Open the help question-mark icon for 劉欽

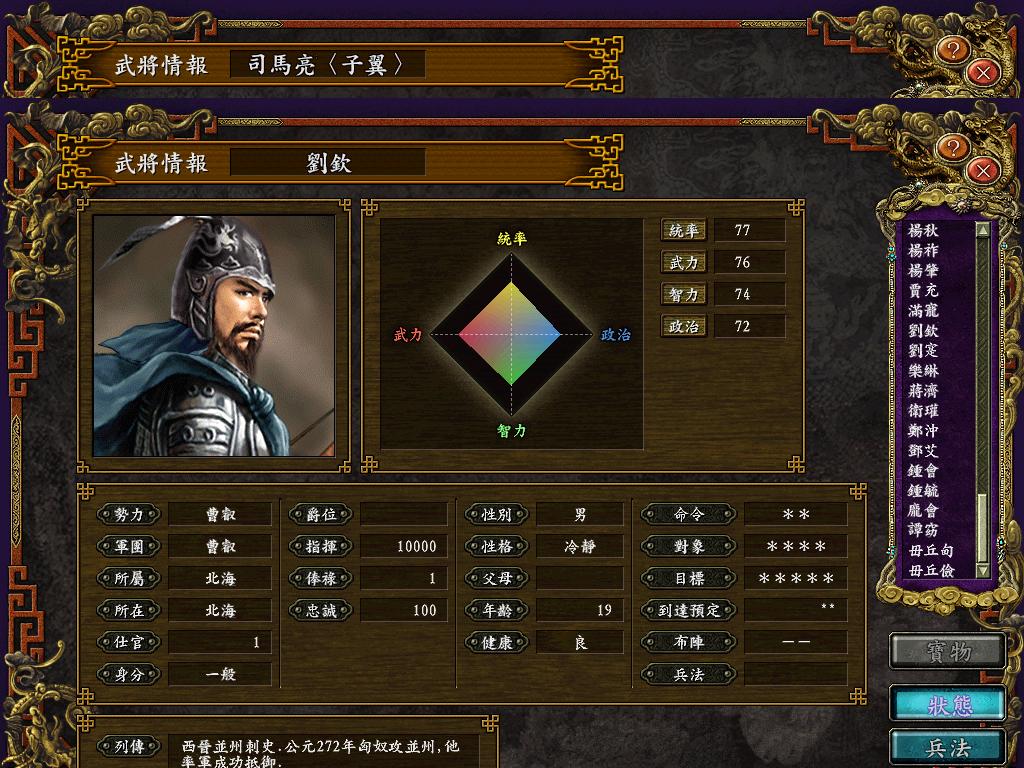952,147
